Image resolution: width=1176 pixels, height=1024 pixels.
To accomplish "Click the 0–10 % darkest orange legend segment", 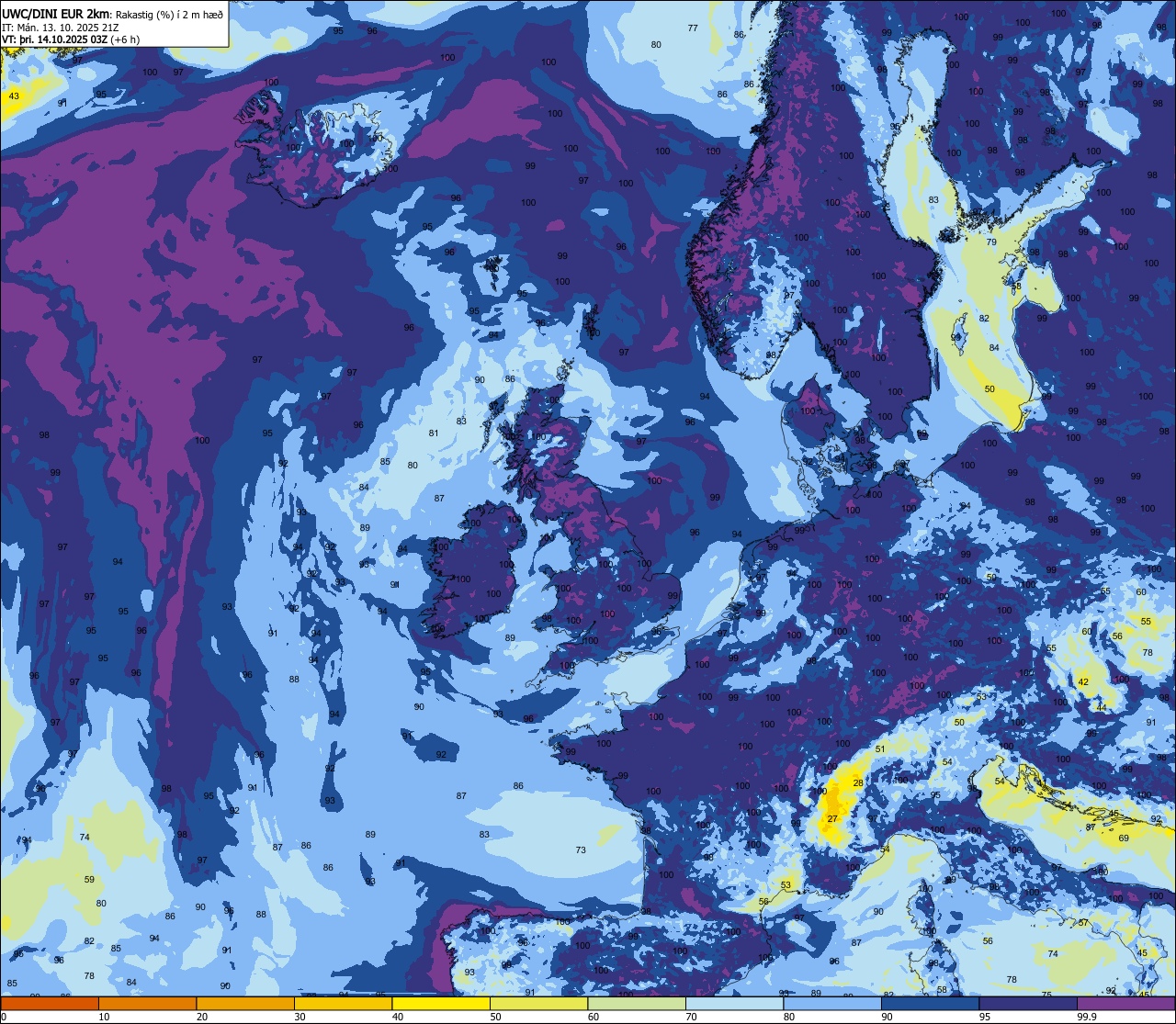I will pyautogui.click(x=50, y=1003).
